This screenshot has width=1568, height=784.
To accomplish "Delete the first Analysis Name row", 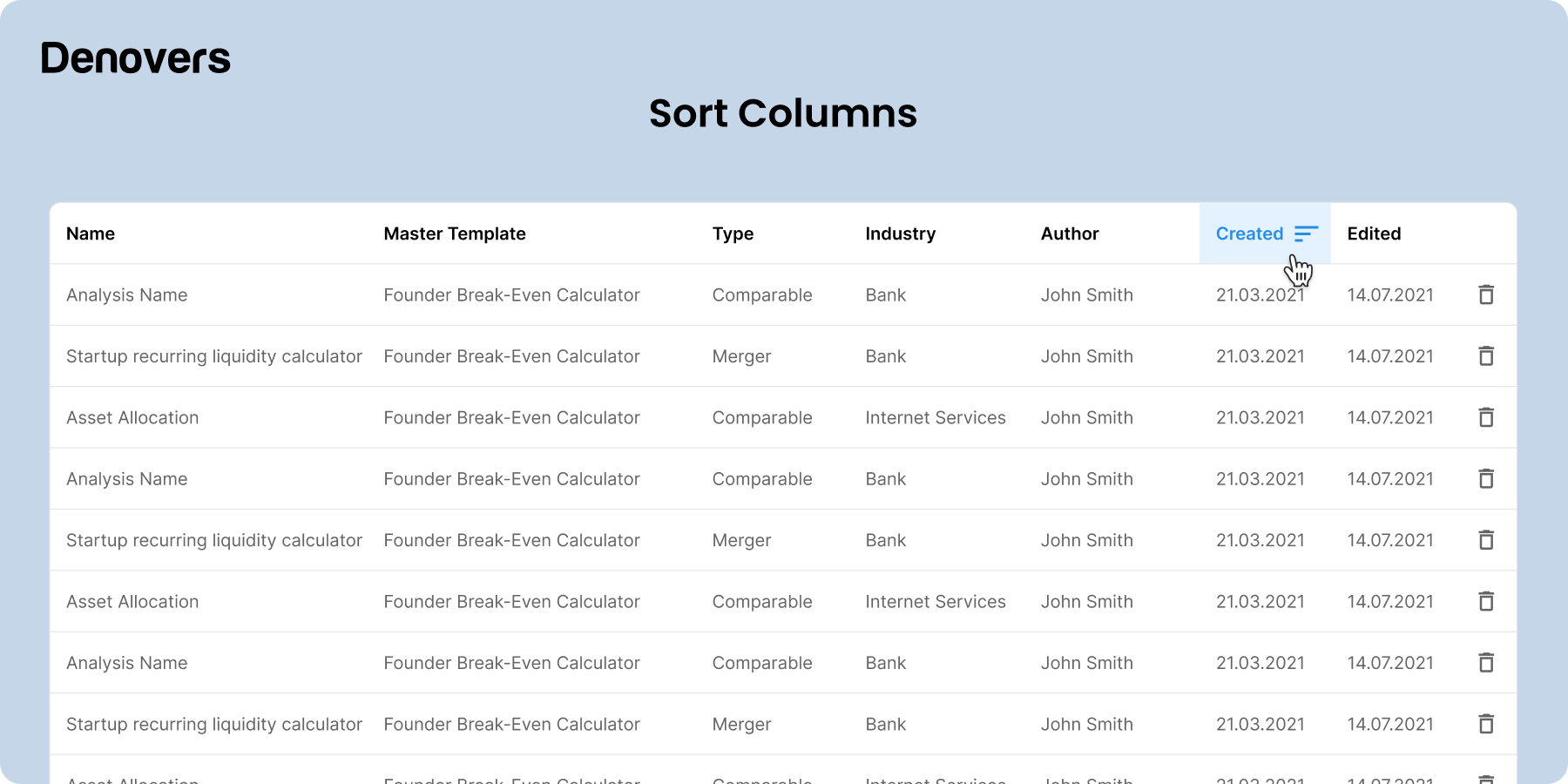I will pos(1486,295).
